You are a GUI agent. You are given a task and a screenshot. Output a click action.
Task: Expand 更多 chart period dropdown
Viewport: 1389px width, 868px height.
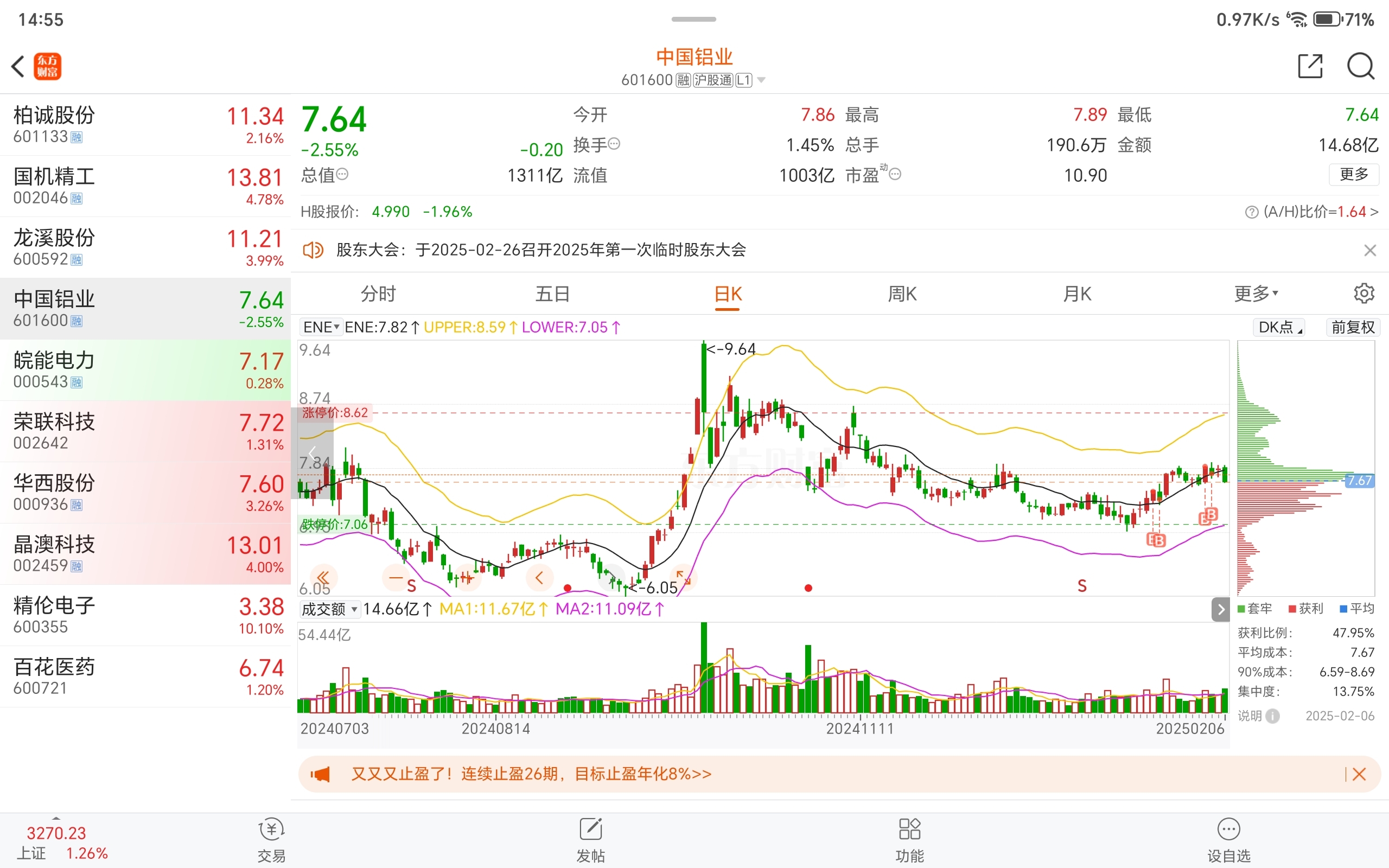pos(1256,293)
